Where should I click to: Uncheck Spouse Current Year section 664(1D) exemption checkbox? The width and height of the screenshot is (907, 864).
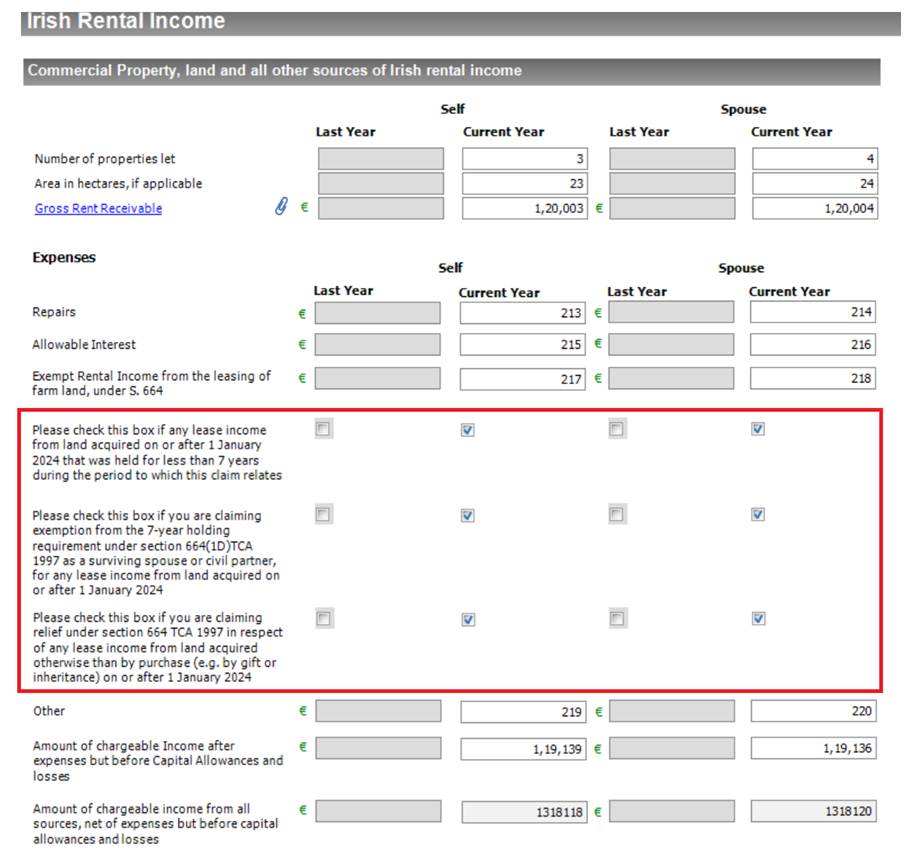pyautogui.click(x=758, y=514)
